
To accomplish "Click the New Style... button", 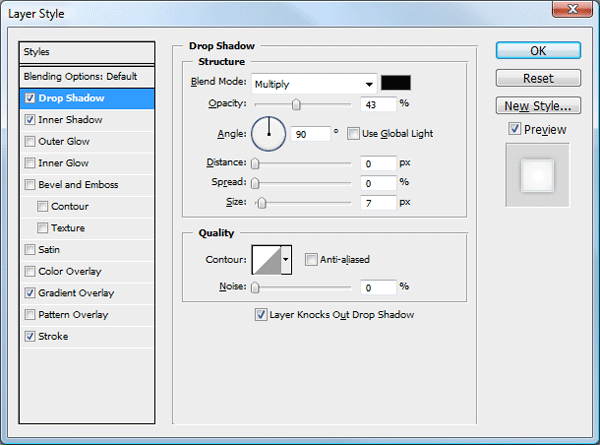I will point(538,106).
